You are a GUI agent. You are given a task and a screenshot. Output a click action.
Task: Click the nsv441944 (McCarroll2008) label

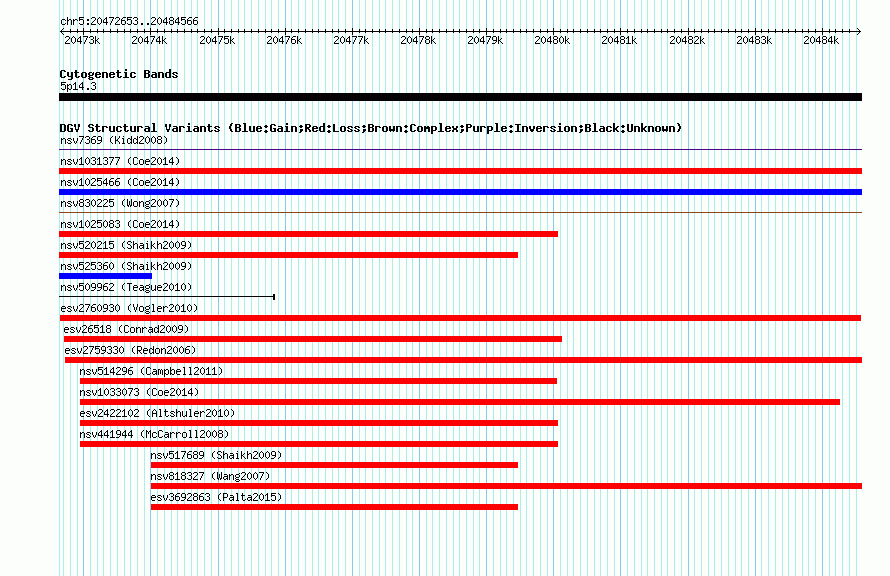tap(154, 434)
